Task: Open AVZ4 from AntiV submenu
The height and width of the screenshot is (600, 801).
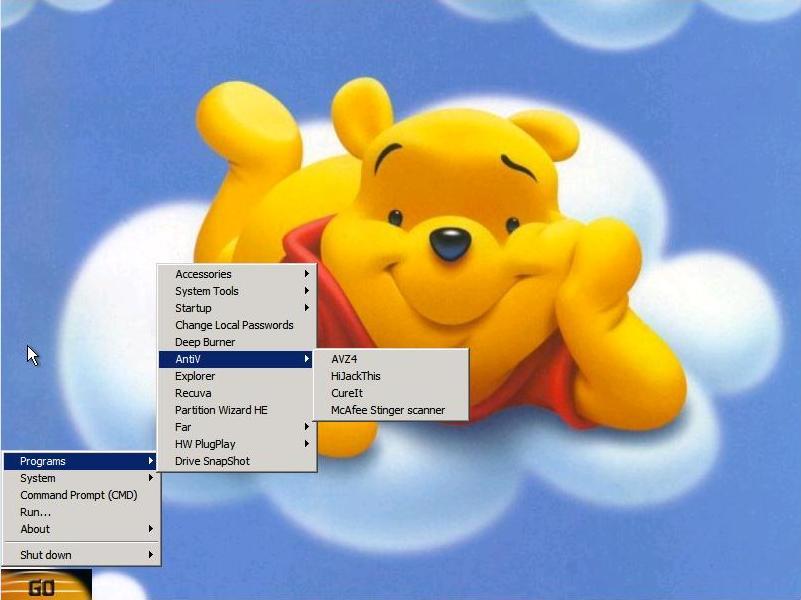Action: coord(345,359)
